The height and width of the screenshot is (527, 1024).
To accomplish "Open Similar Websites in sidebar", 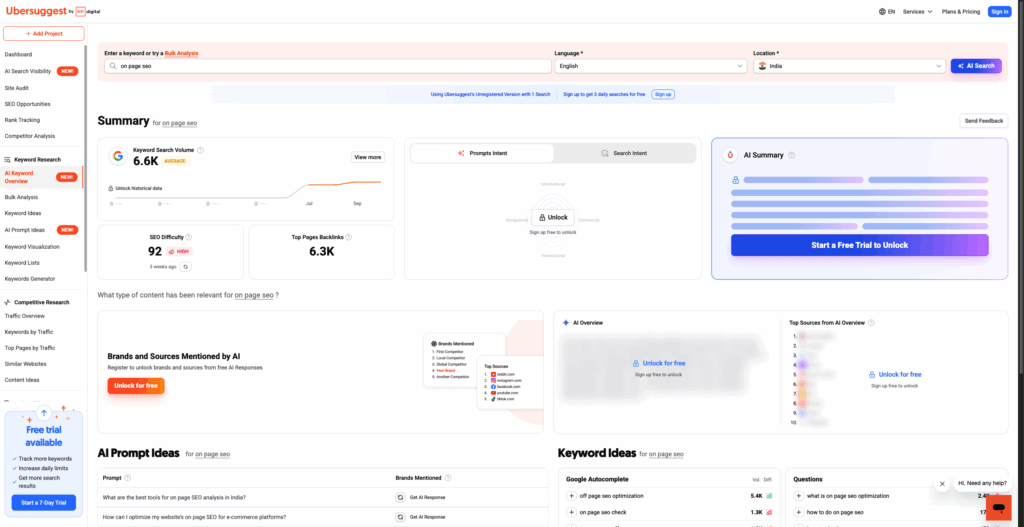I will (x=25, y=364).
